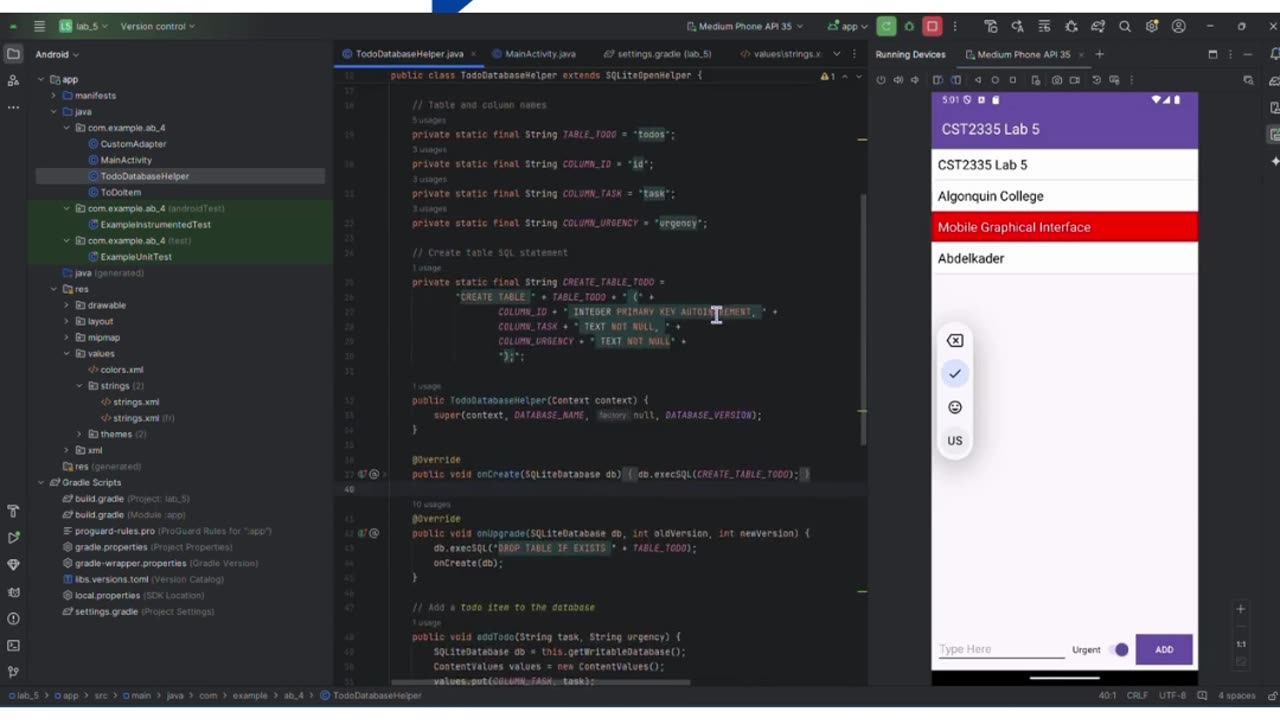Viewport: 1280px width, 720px height.
Task: Add a new running device tab
Action: tap(1099, 54)
